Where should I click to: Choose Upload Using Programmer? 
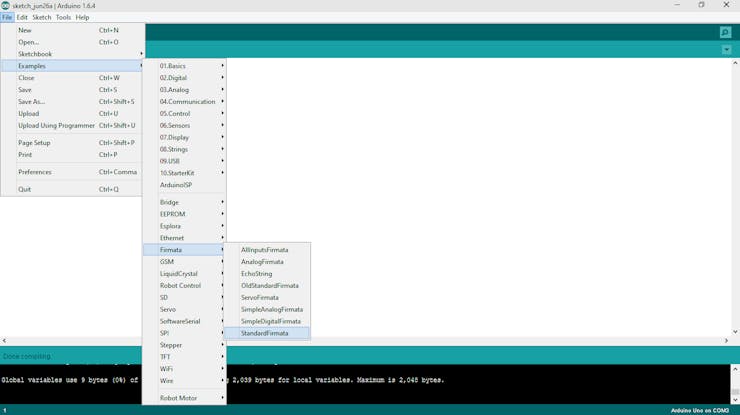(x=56, y=126)
